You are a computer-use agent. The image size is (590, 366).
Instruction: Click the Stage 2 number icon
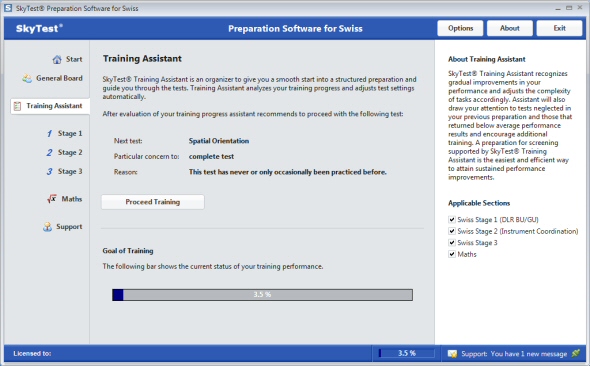coord(49,152)
